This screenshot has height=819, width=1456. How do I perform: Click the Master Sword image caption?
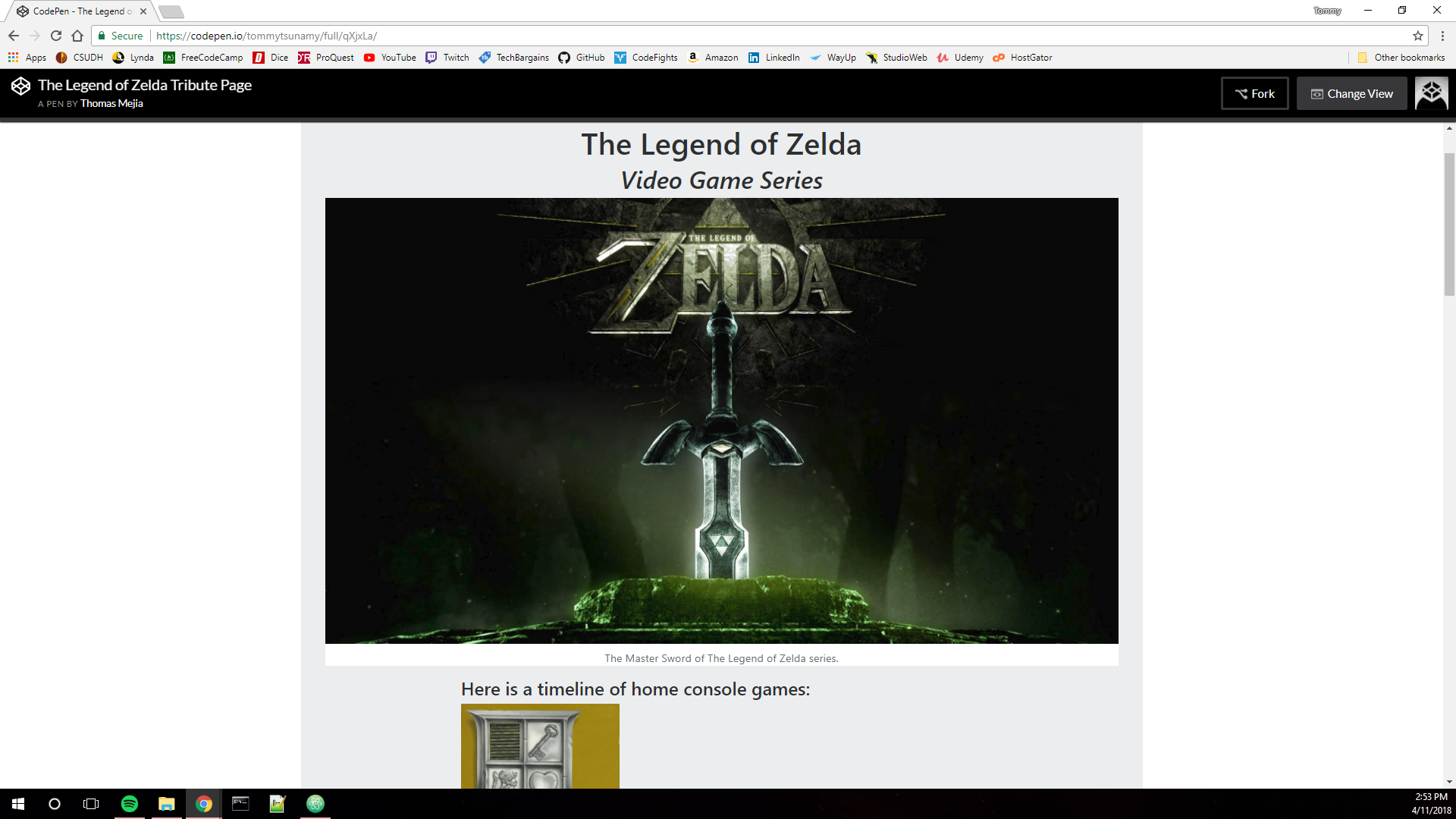pos(721,658)
